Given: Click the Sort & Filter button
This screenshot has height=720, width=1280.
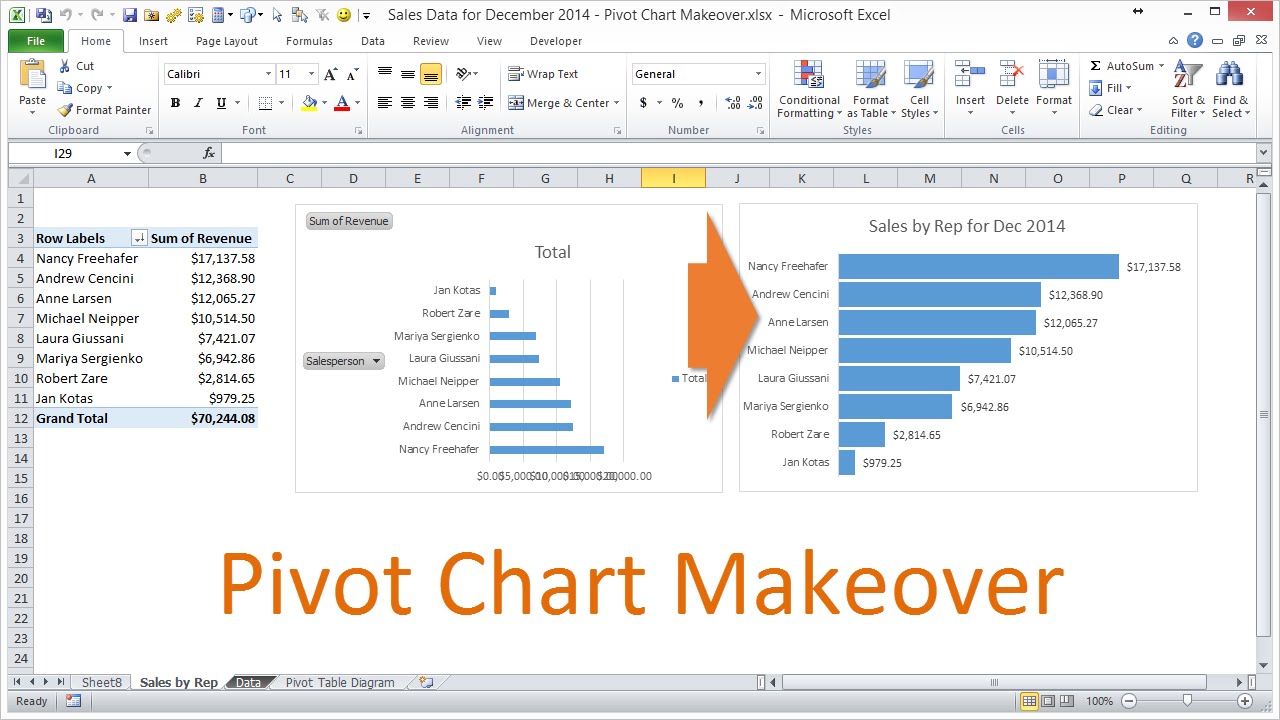Looking at the screenshot, I should pos(1187,89).
